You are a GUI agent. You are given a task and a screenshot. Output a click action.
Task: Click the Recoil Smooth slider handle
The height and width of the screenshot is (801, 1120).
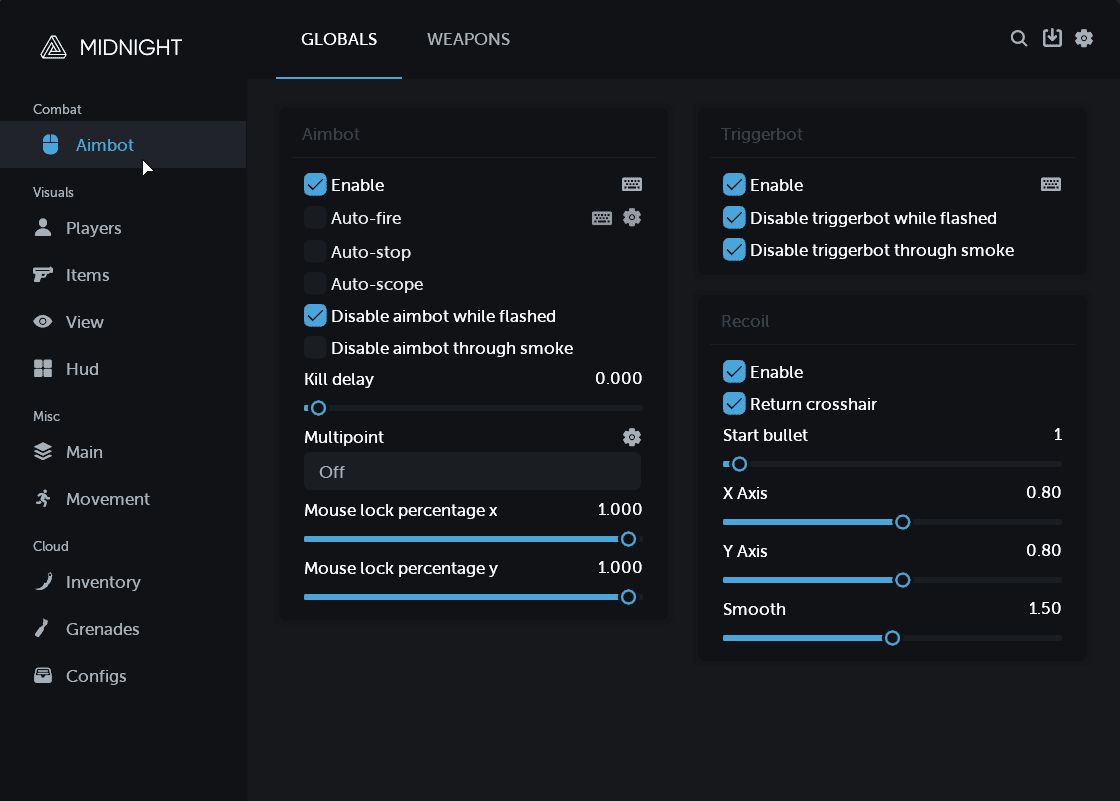tap(892, 638)
